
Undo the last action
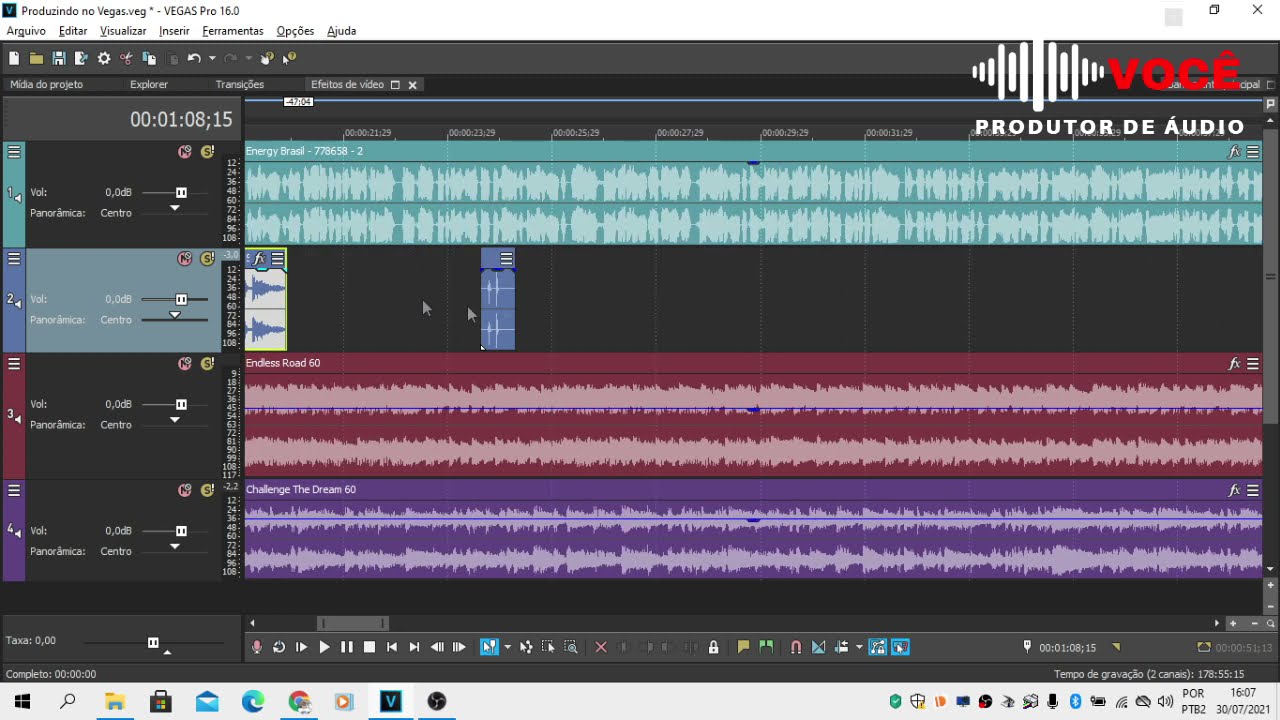[x=194, y=58]
